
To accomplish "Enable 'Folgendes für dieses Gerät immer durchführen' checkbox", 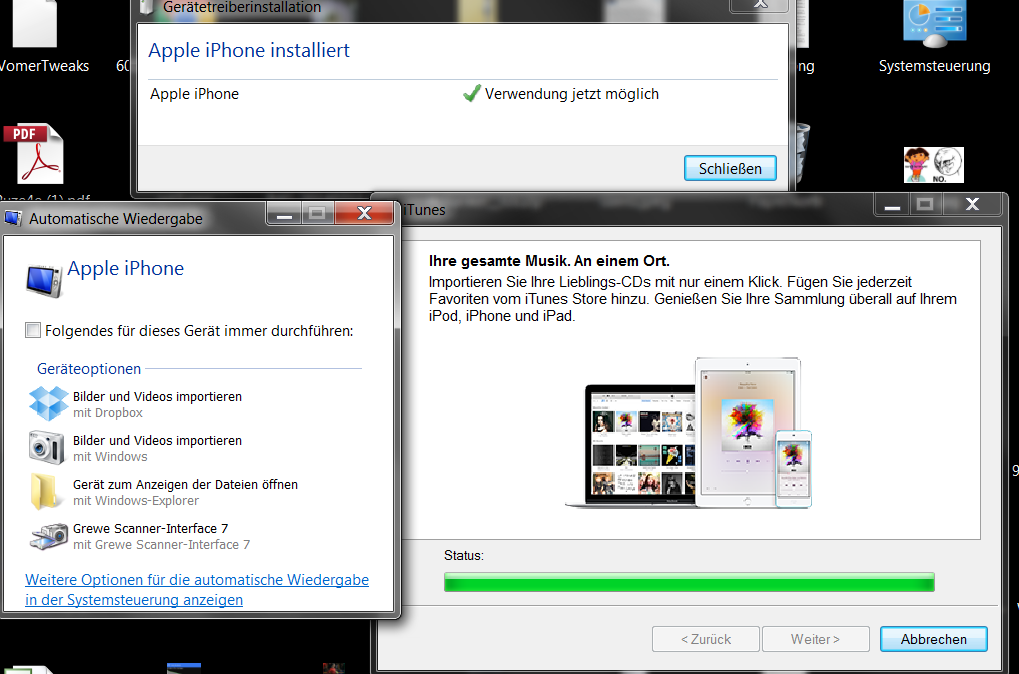I will coord(34,330).
